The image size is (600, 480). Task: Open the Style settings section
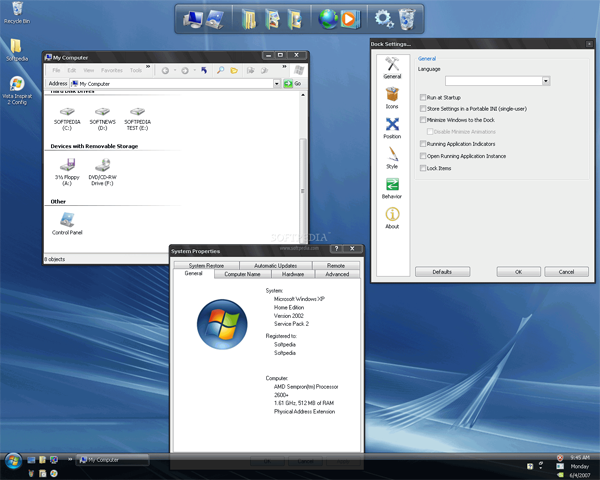click(392, 158)
